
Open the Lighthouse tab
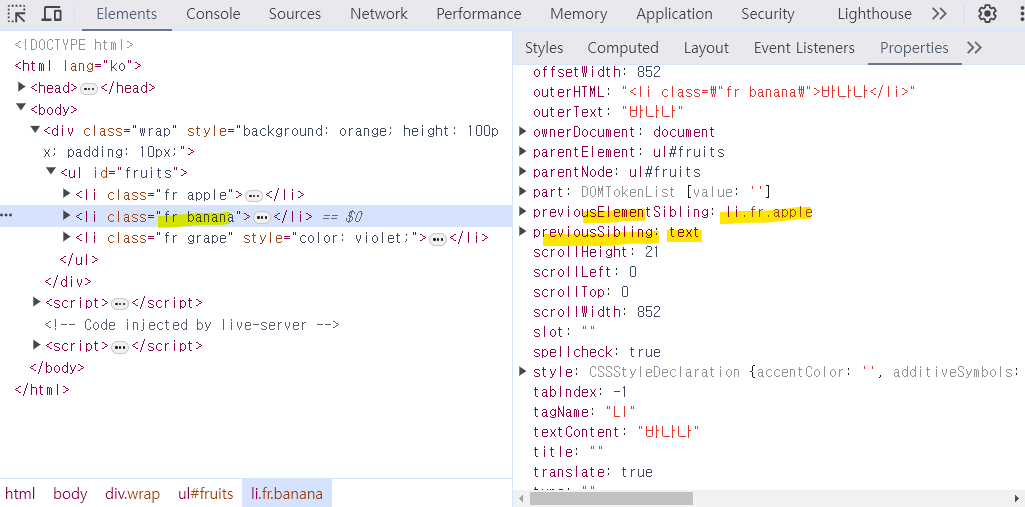pos(874,14)
